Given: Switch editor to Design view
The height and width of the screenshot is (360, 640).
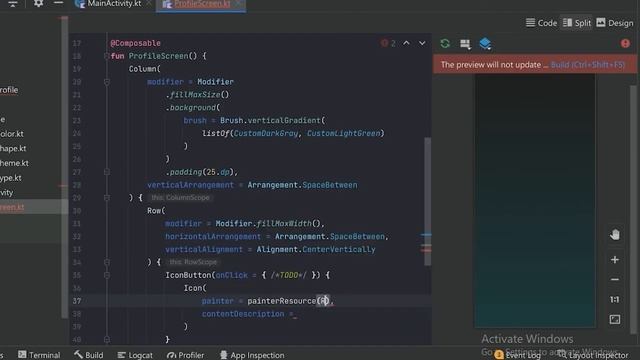Looking at the screenshot, I should click(x=615, y=23).
